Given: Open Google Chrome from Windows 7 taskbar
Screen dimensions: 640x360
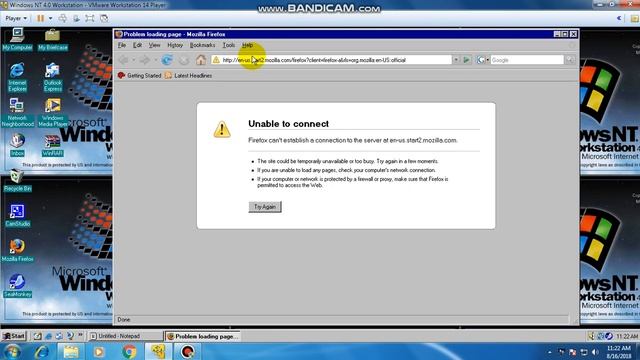Looking at the screenshot, I should tap(129, 351).
